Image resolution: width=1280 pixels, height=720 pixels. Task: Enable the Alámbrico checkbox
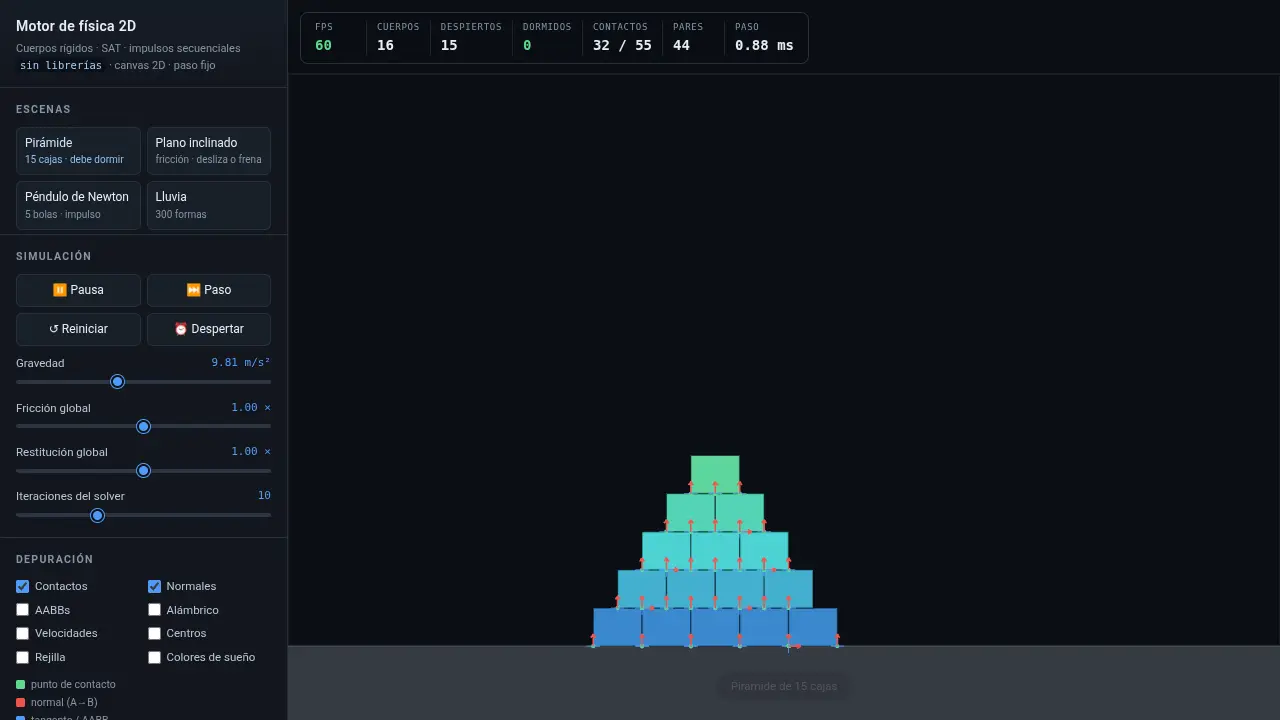coord(155,610)
